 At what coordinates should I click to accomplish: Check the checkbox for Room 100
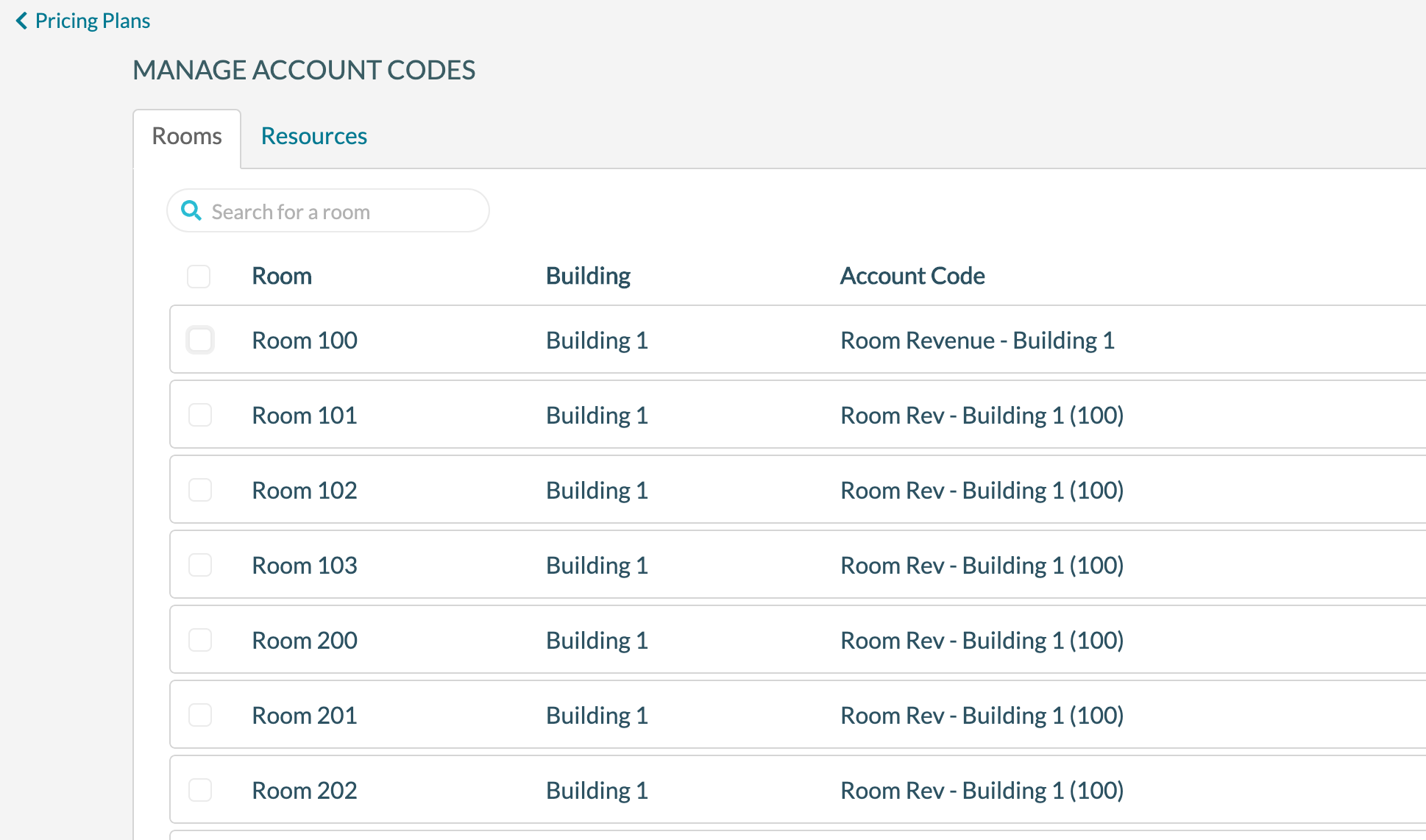[199, 340]
